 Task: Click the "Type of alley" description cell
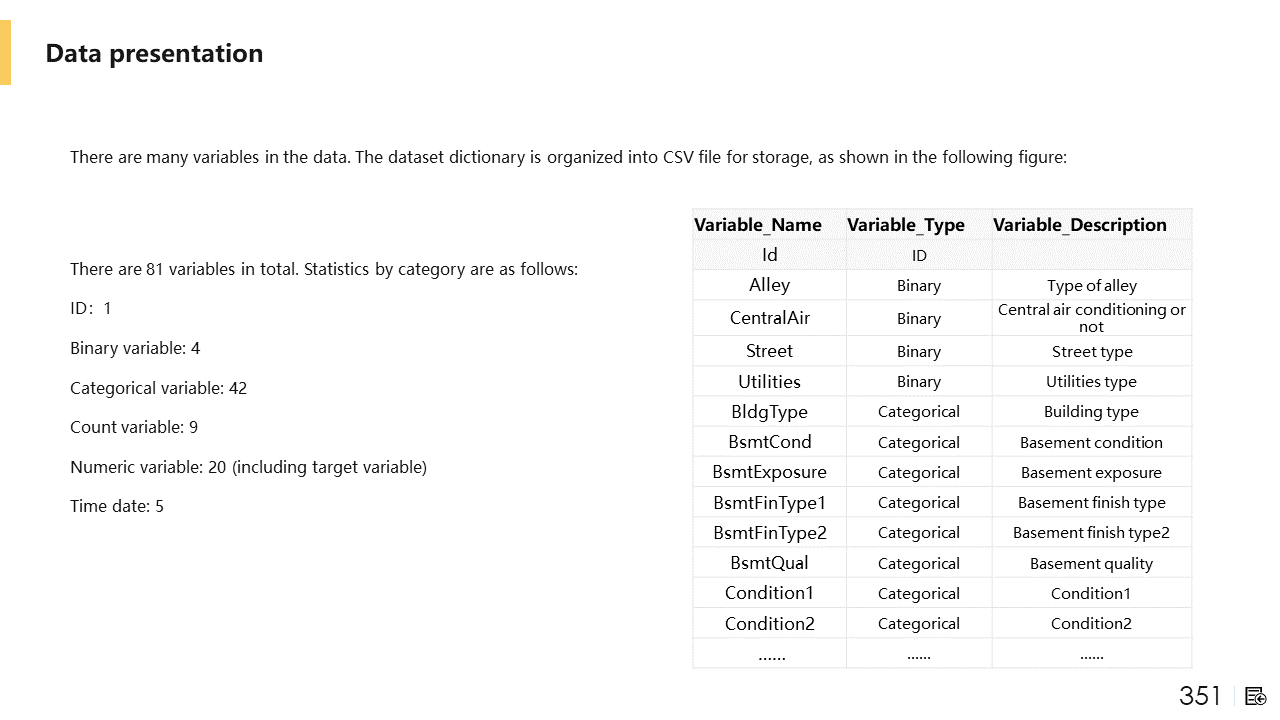pyautogui.click(x=1092, y=286)
